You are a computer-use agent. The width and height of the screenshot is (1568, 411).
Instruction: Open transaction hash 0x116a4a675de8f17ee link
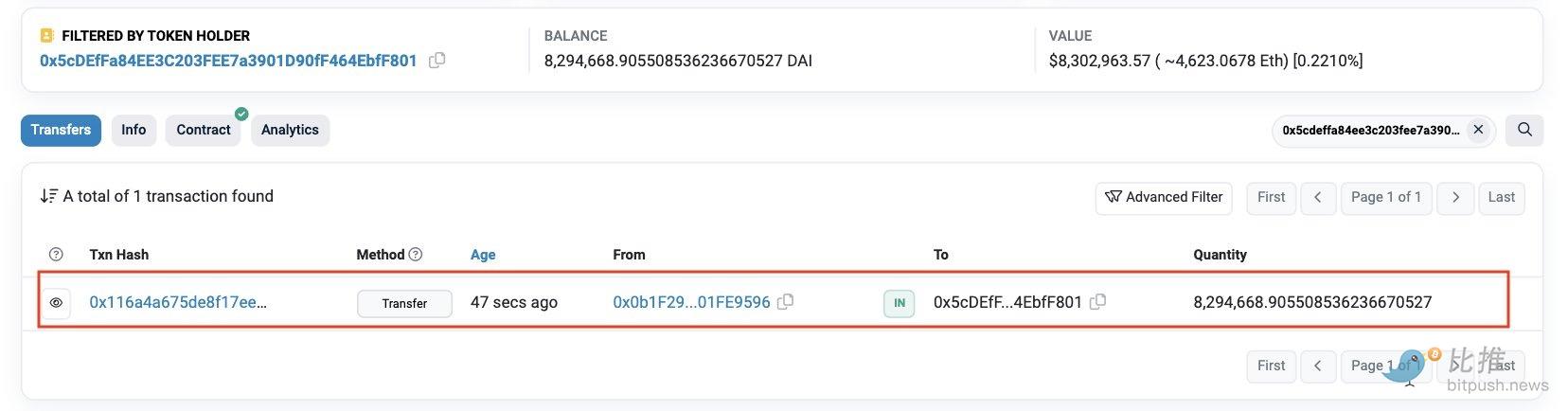(x=178, y=302)
